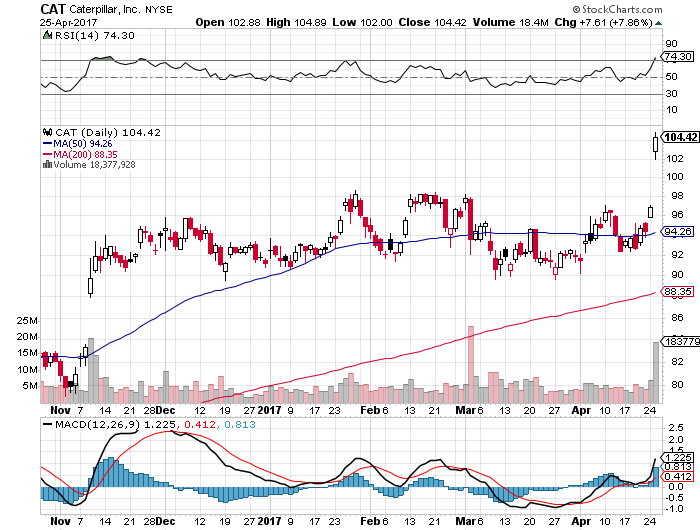Click the 2.5 MACD axis label
The image size is (700, 530).
pos(676,428)
